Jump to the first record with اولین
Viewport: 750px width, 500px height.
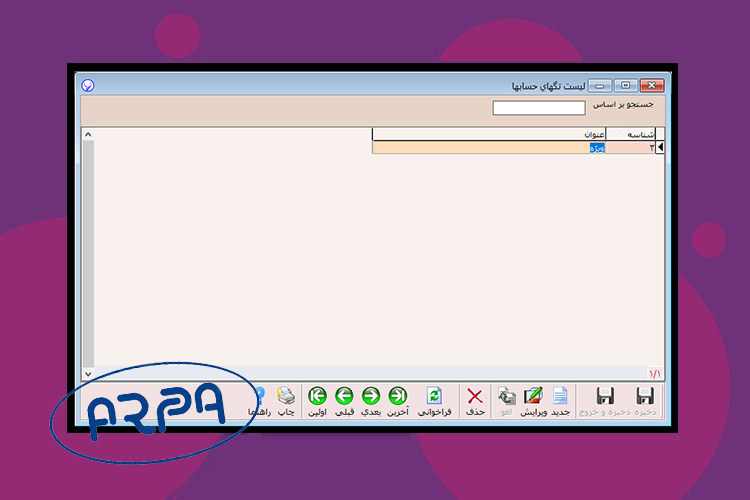click(317, 401)
